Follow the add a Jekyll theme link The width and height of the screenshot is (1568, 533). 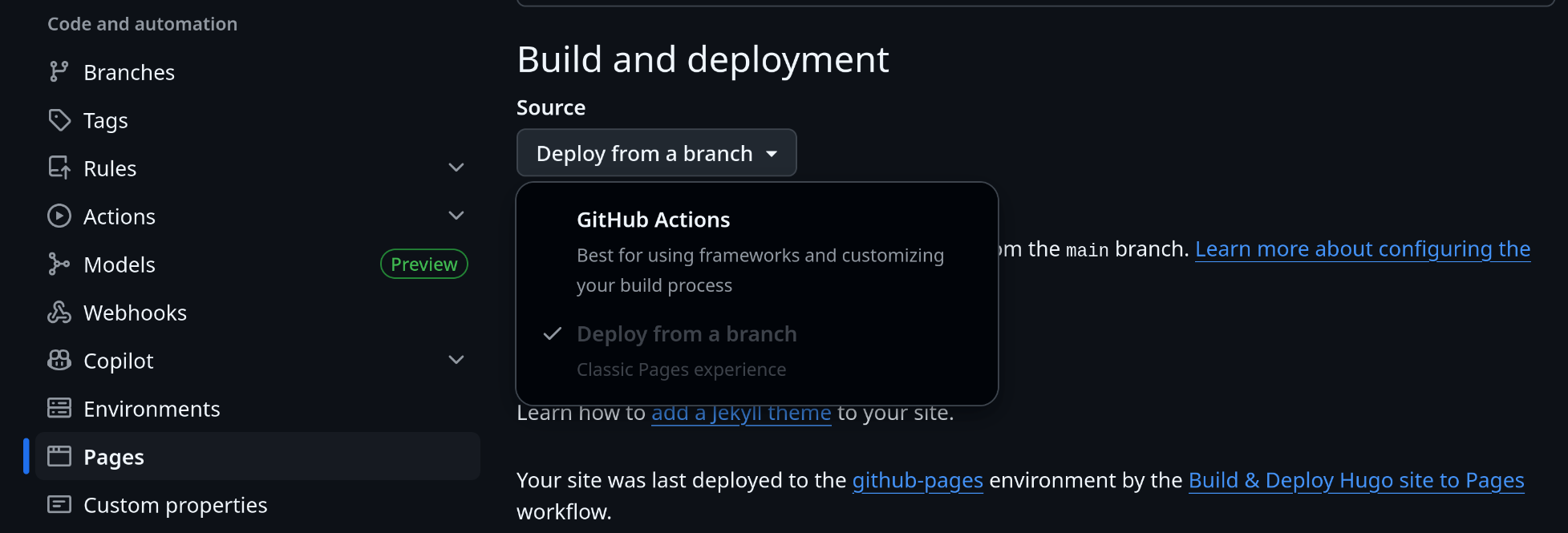[741, 413]
